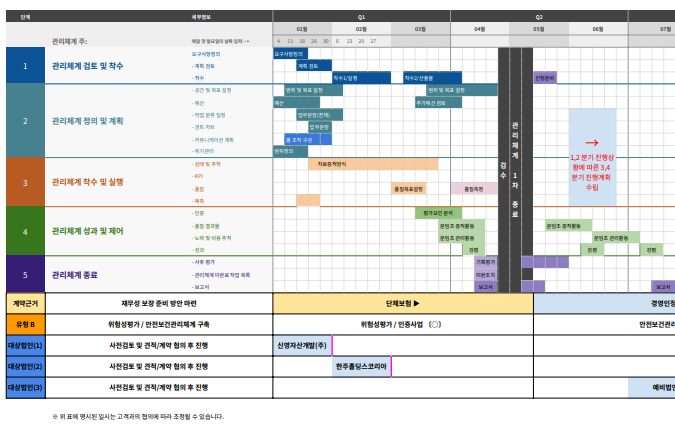Select the '관리체계 착수 및 실행' phase title
The image size is (675, 432).
(x=88, y=182)
